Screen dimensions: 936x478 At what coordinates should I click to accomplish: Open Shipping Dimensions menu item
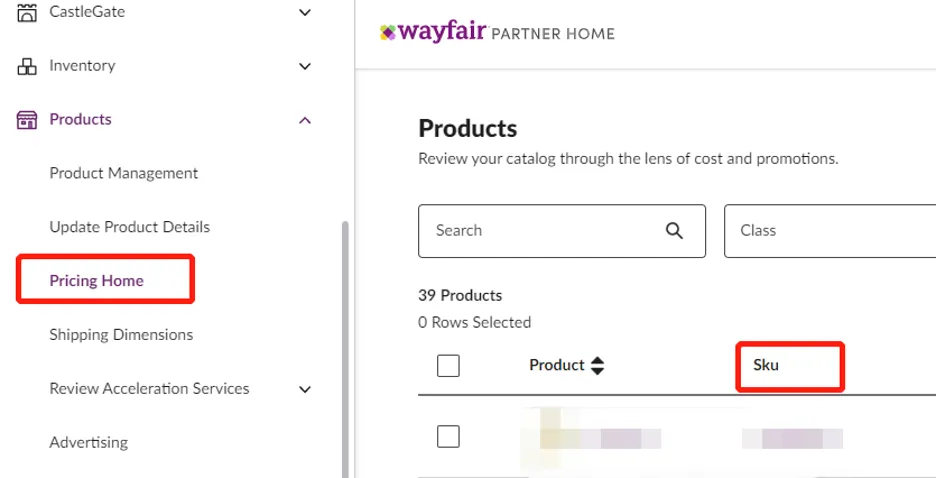[121, 335]
